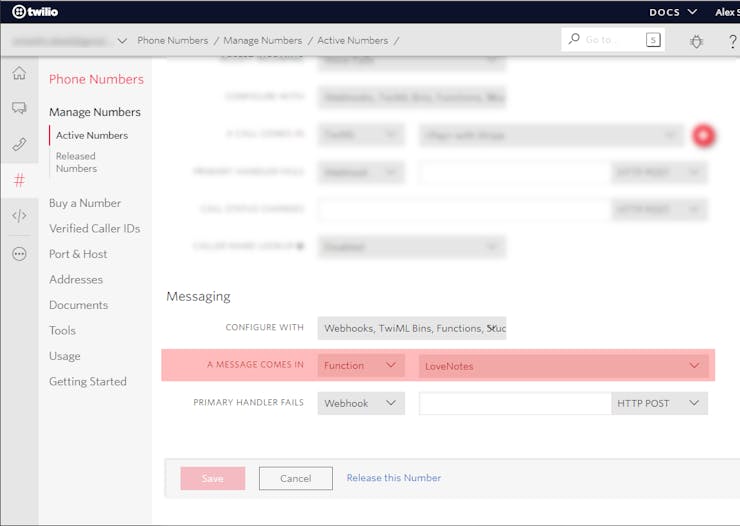Click Manage Numbers breadcrumb
Viewport: 740px width, 526px height.
tap(262, 41)
